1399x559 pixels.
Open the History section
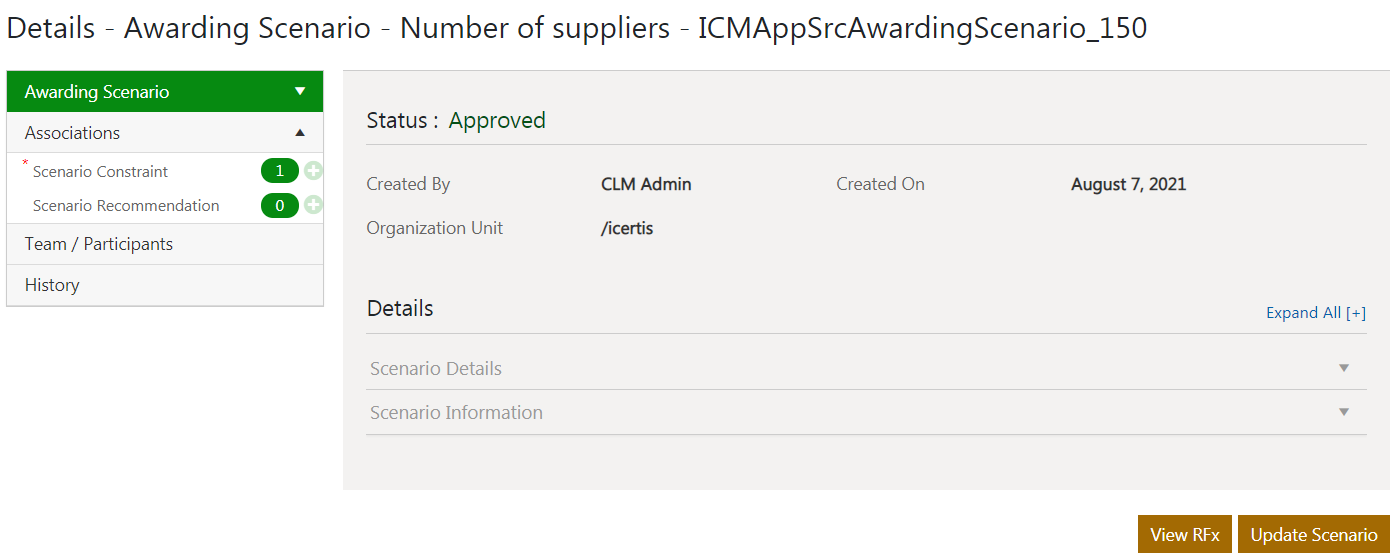[52, 285]
